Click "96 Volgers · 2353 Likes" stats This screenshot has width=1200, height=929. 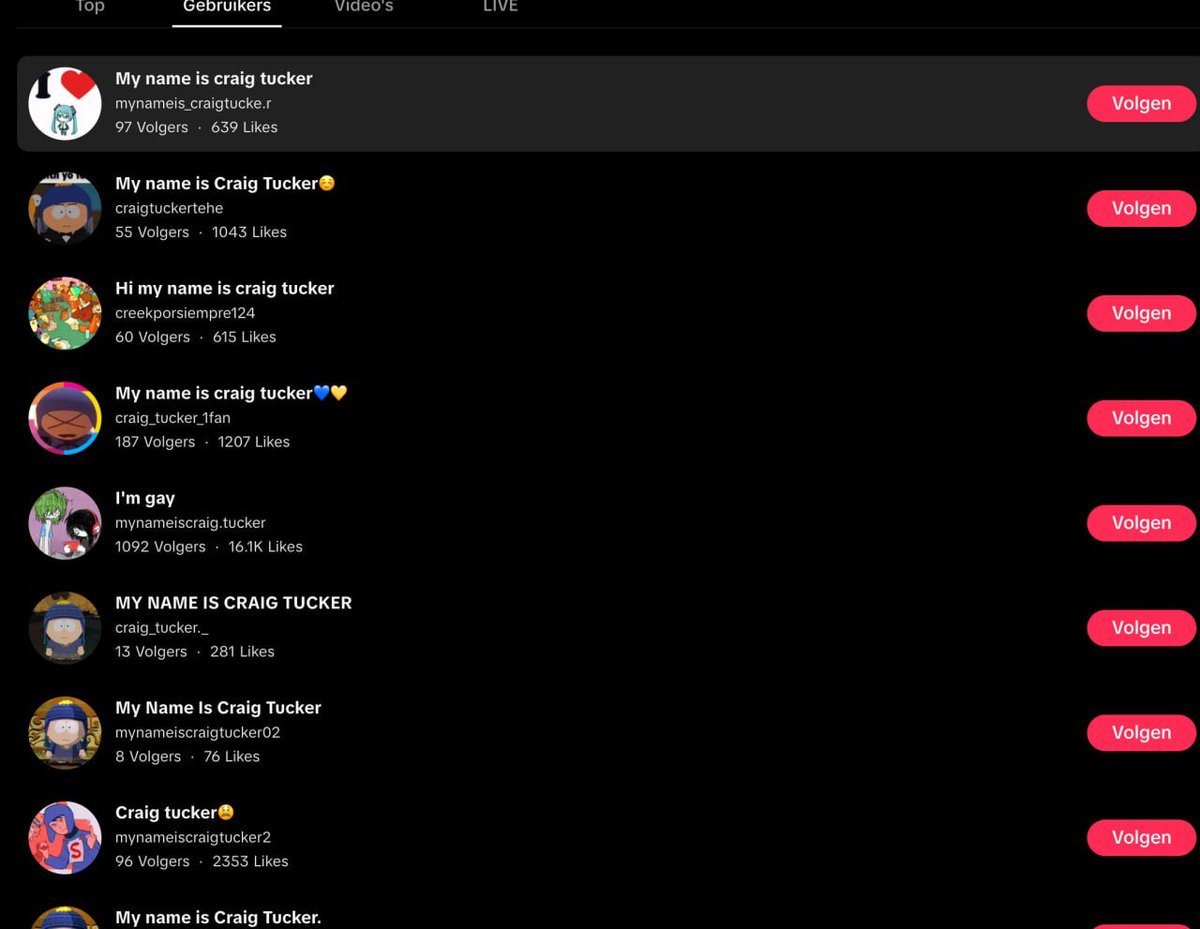202,861
